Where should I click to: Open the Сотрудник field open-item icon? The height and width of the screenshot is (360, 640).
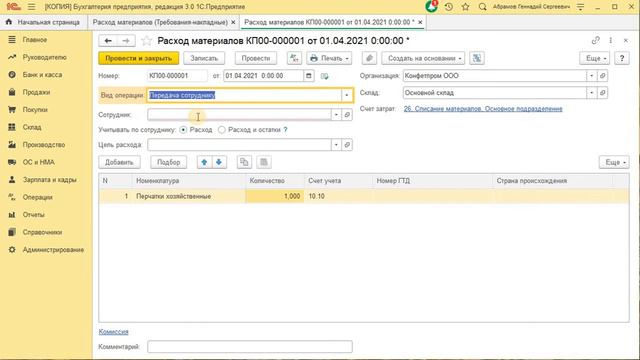pyautogui.click(x=347, y=115)
